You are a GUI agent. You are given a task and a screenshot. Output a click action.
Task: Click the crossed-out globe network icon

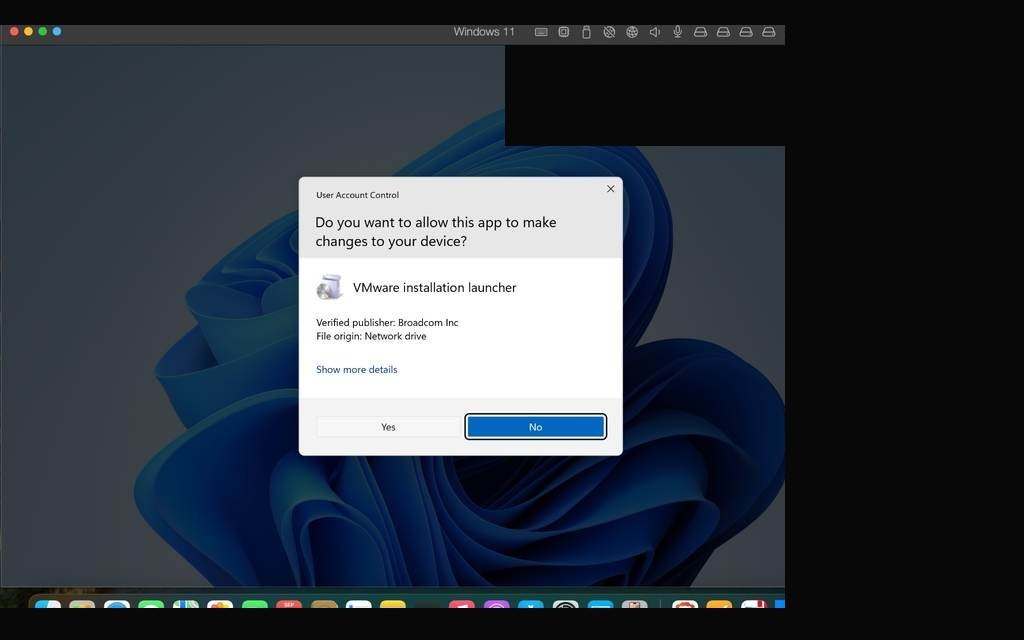[609, 32]
